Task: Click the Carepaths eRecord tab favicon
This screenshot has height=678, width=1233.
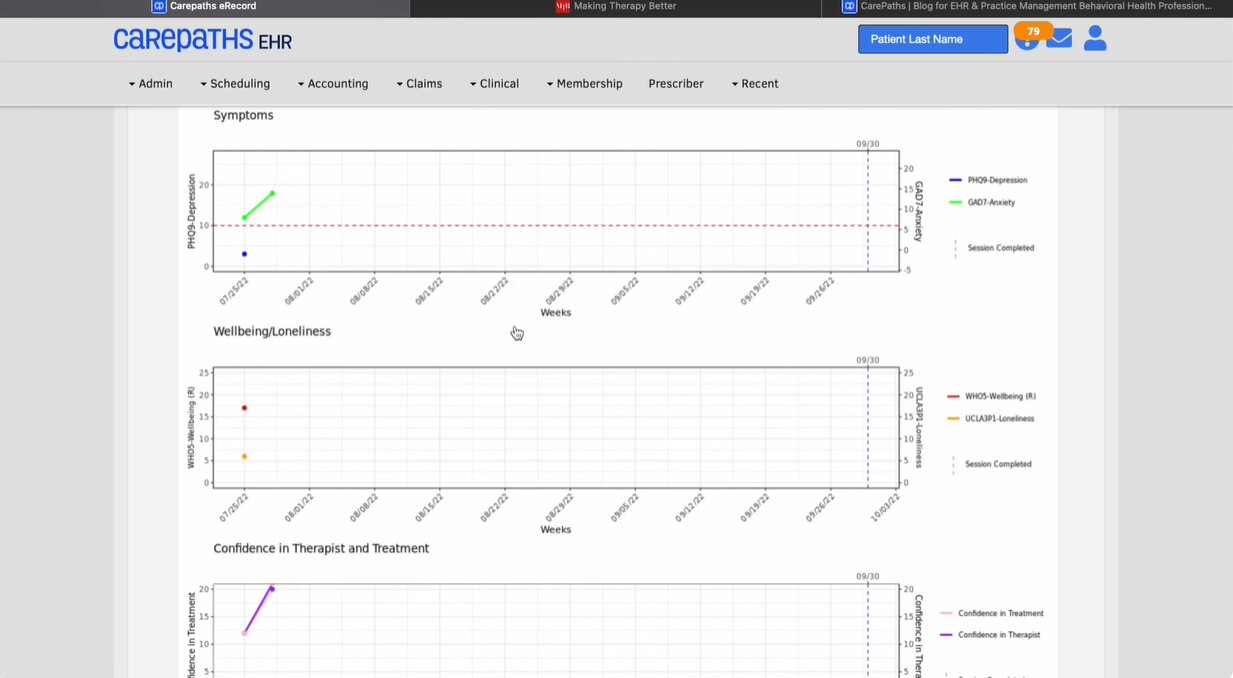Action: click(x=158, y=6)
